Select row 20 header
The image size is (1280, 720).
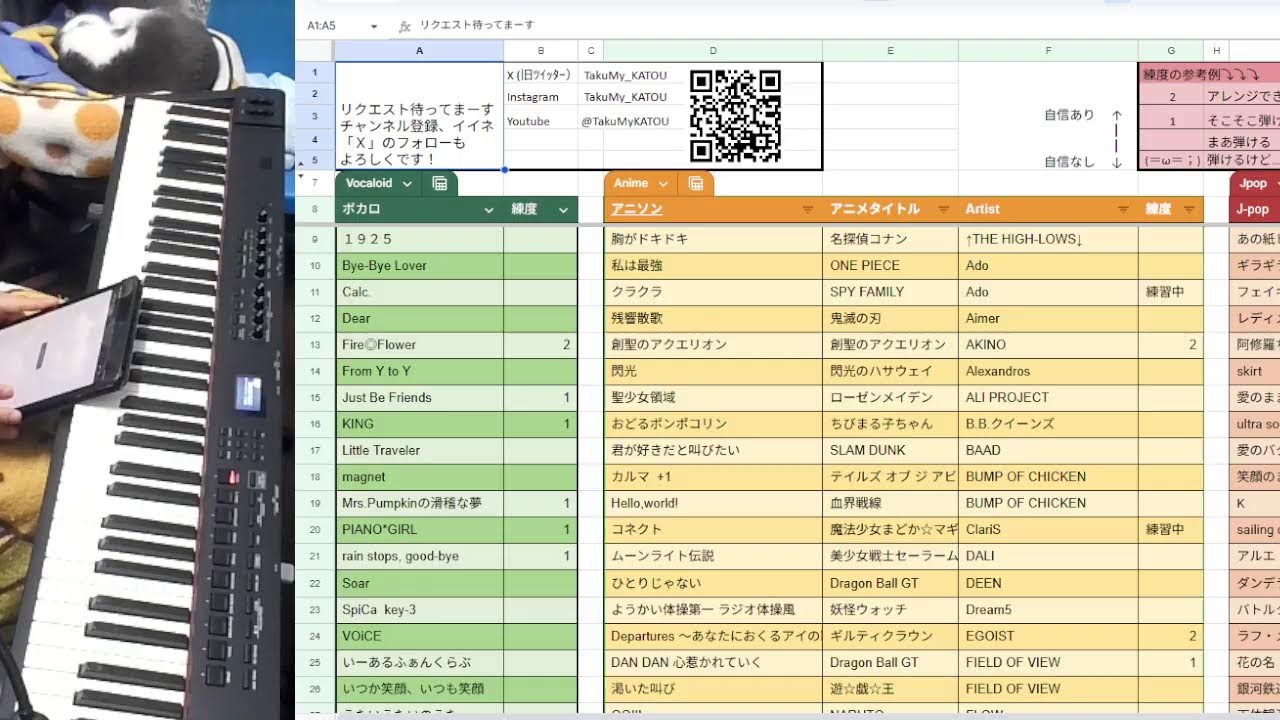315,529
